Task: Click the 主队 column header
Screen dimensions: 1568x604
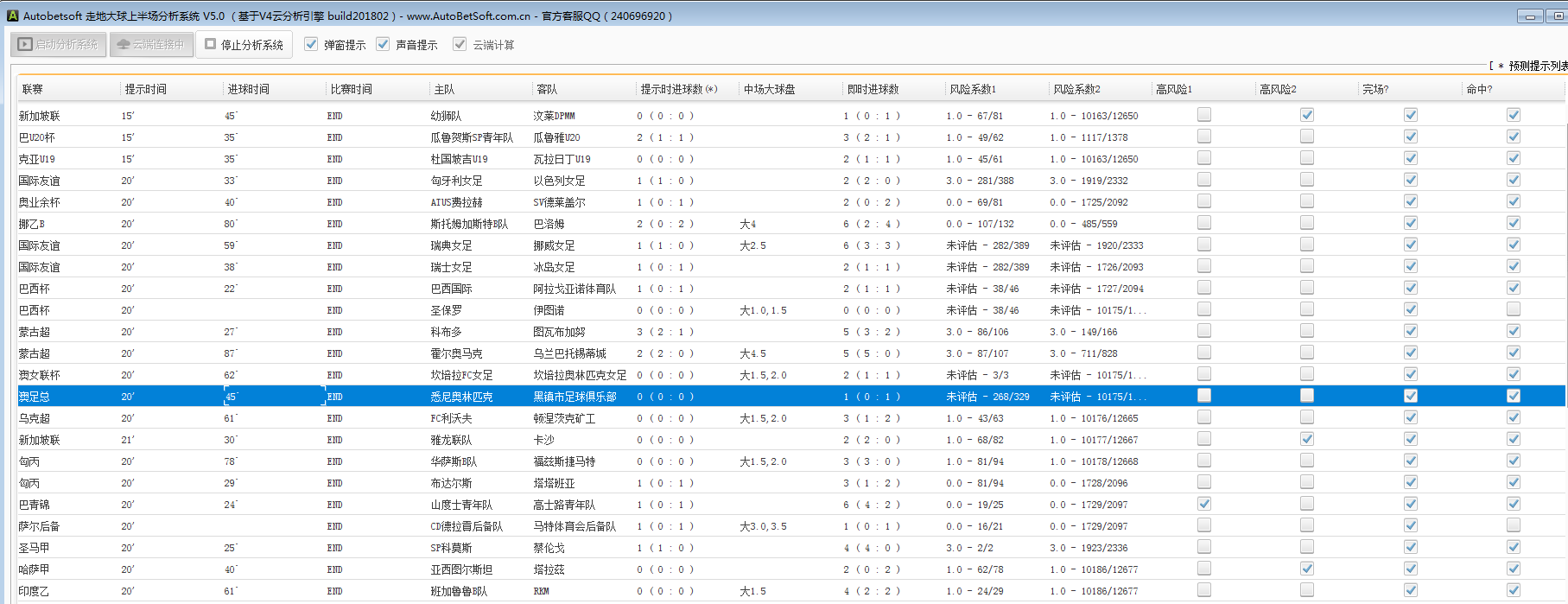Action: (444, 89)
